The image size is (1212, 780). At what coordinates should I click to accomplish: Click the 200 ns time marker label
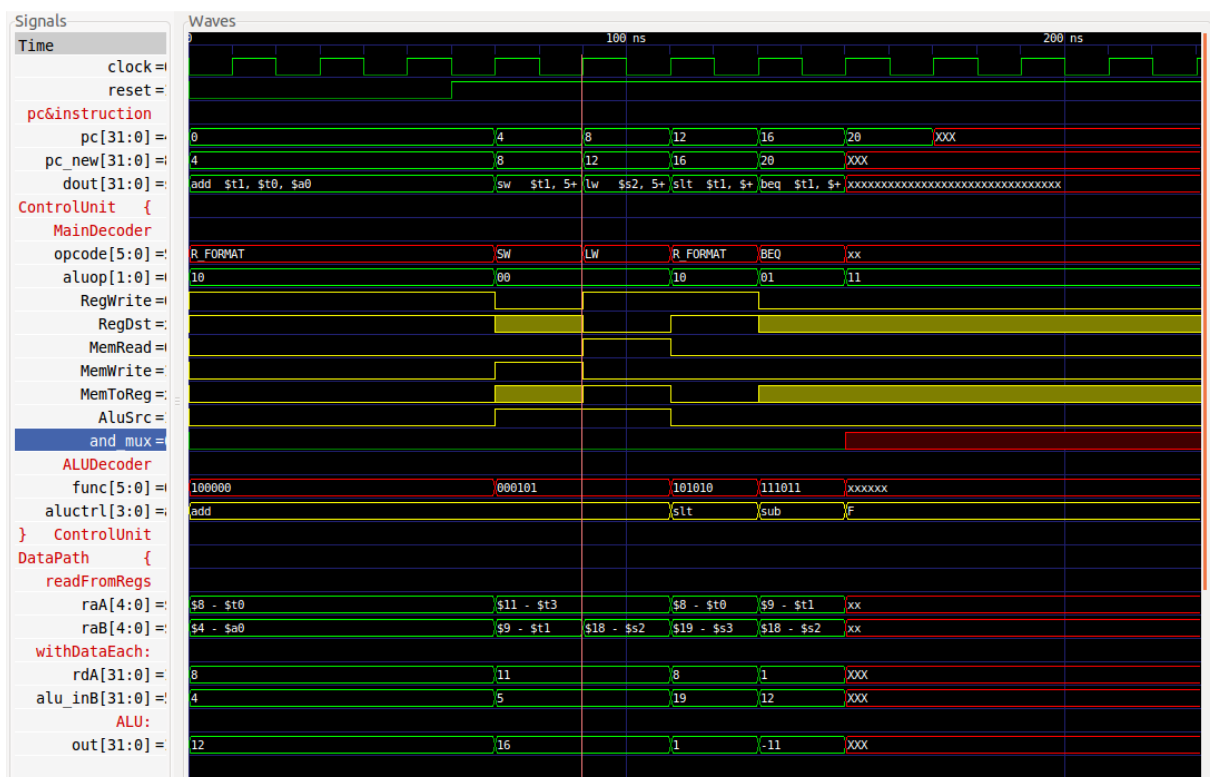[1062, 38]
